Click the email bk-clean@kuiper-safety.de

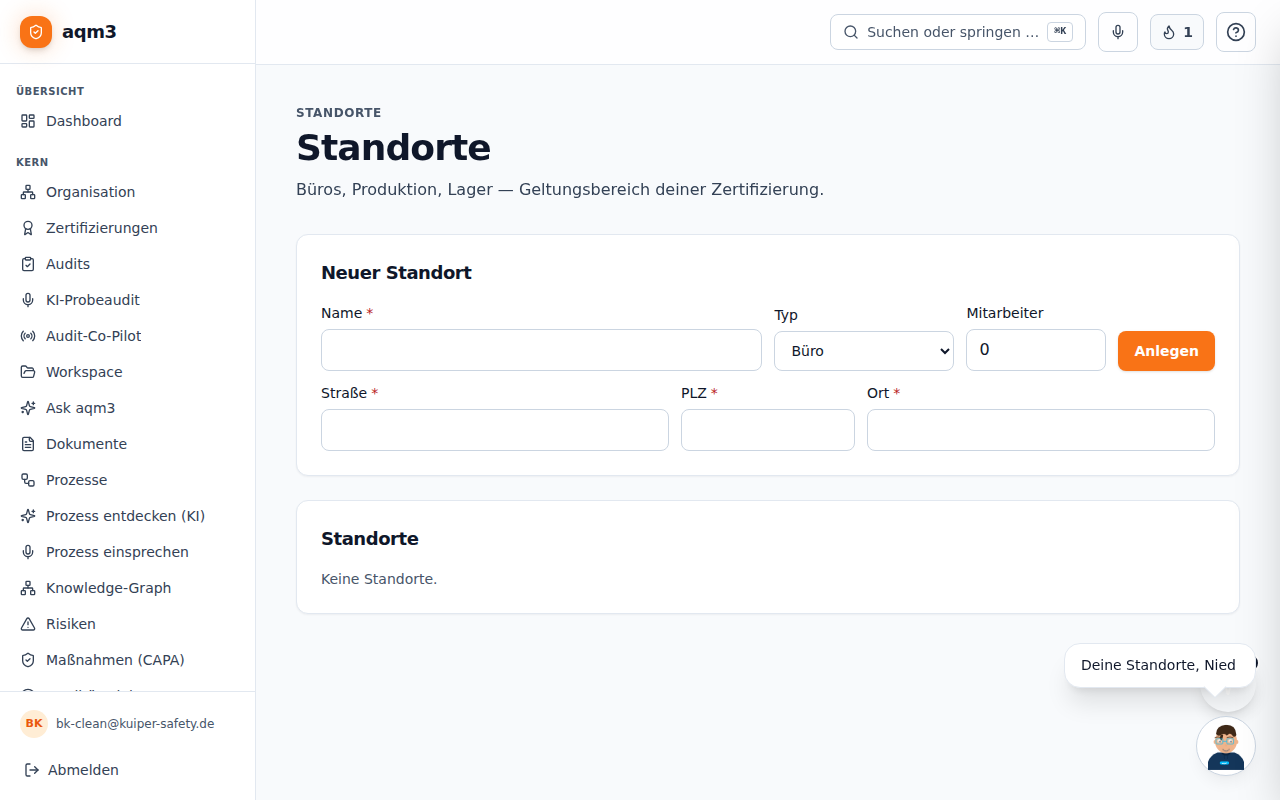point(135,724)
